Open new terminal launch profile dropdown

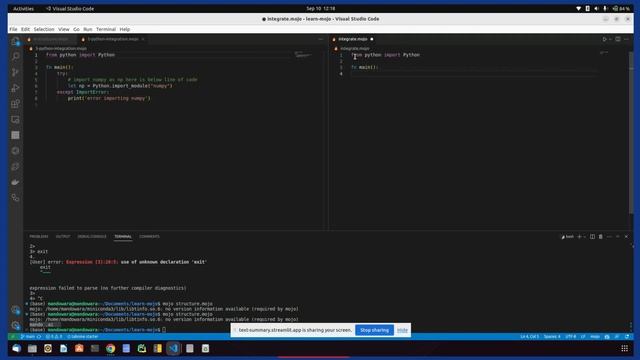(584, 237)
